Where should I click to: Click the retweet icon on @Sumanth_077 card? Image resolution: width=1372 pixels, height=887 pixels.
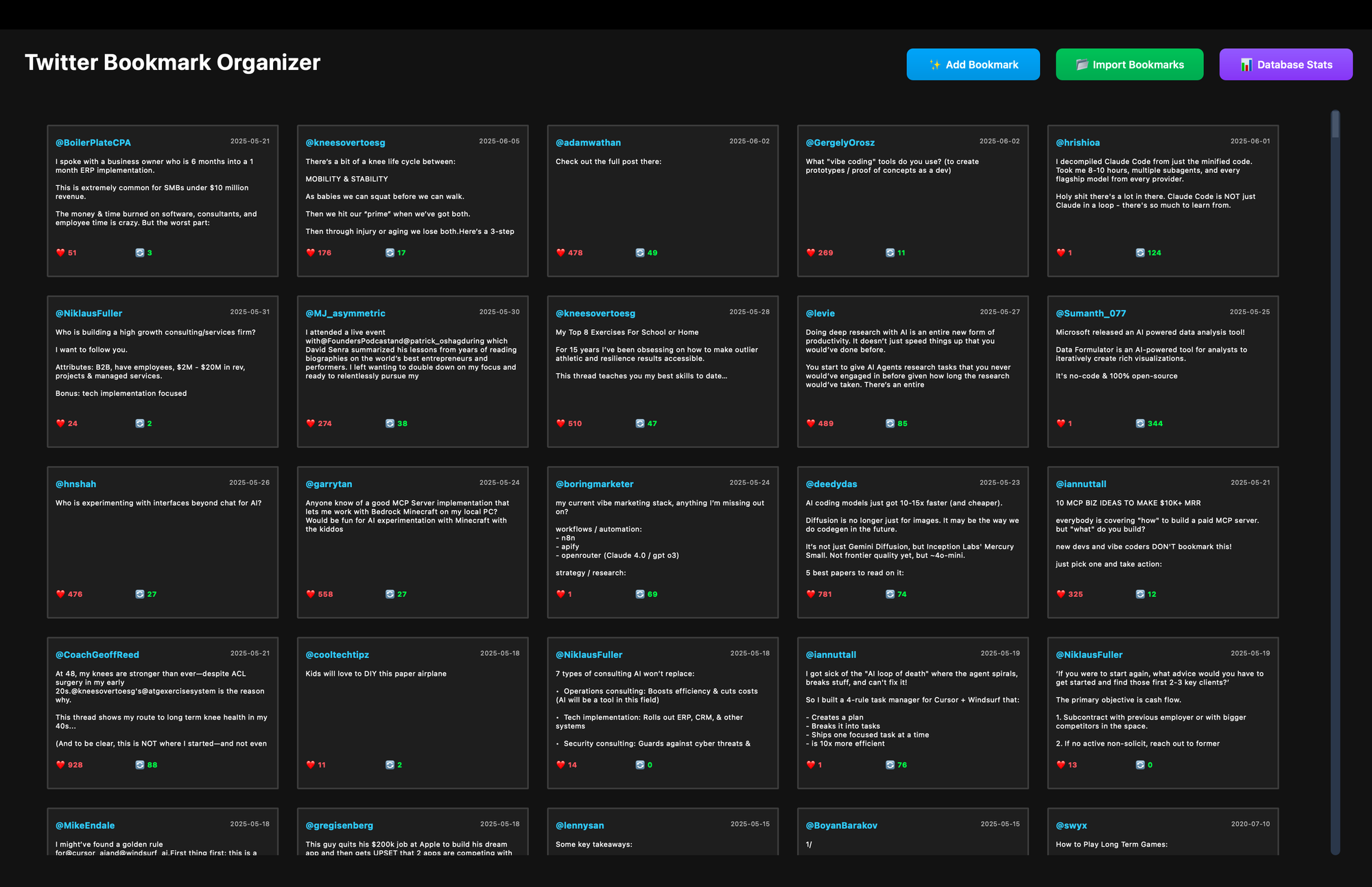[1140, 423]
